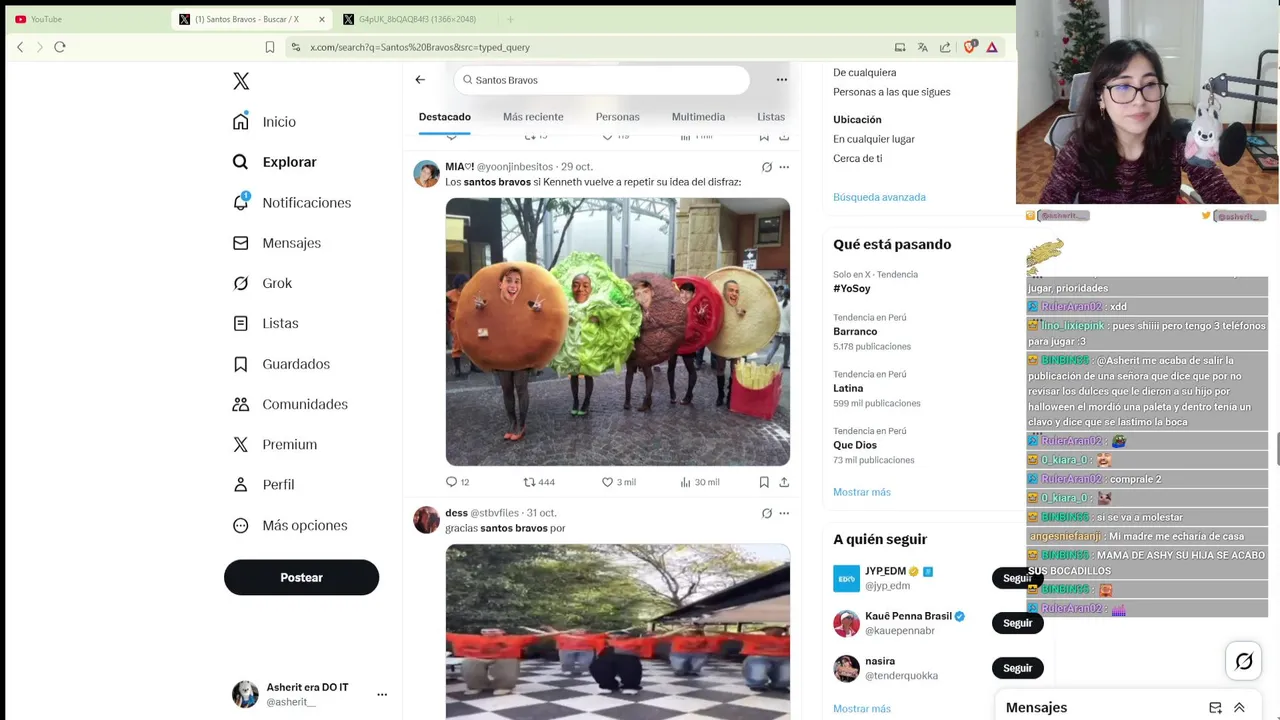Click Grok icon on dess's post
1280x720 pixels.
tap(767, 513)
